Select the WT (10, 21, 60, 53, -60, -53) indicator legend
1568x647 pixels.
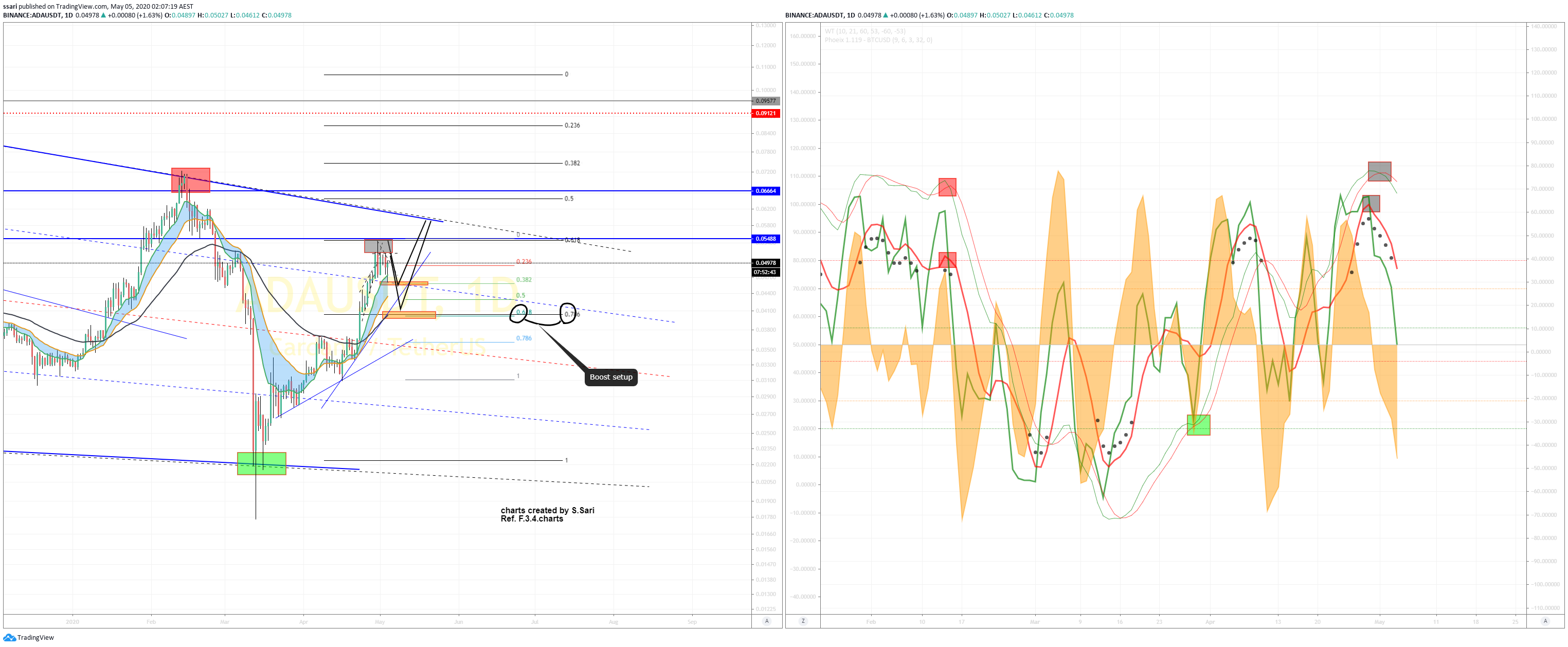865,31
